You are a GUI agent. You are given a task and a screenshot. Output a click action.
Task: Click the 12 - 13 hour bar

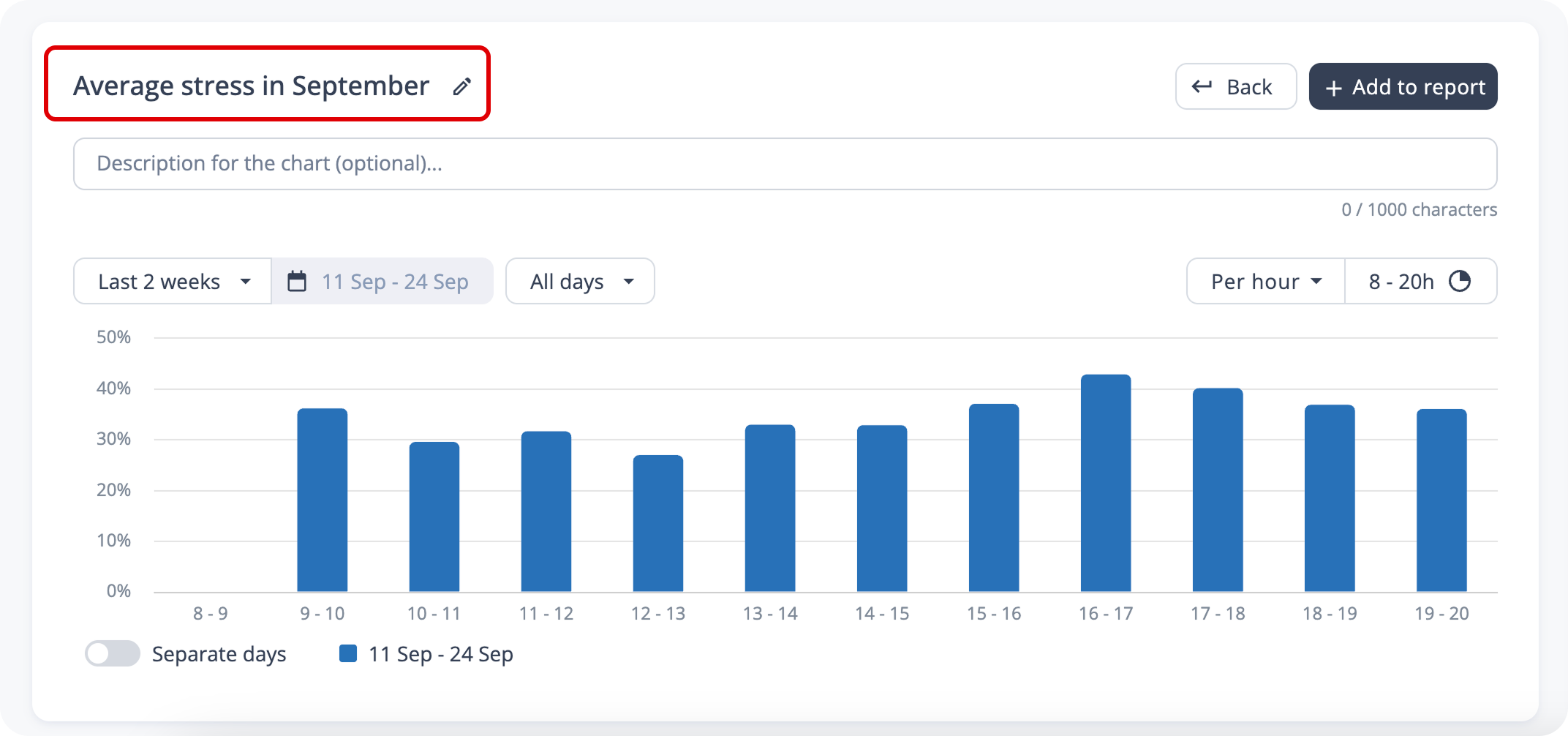[x=657, y=523]
